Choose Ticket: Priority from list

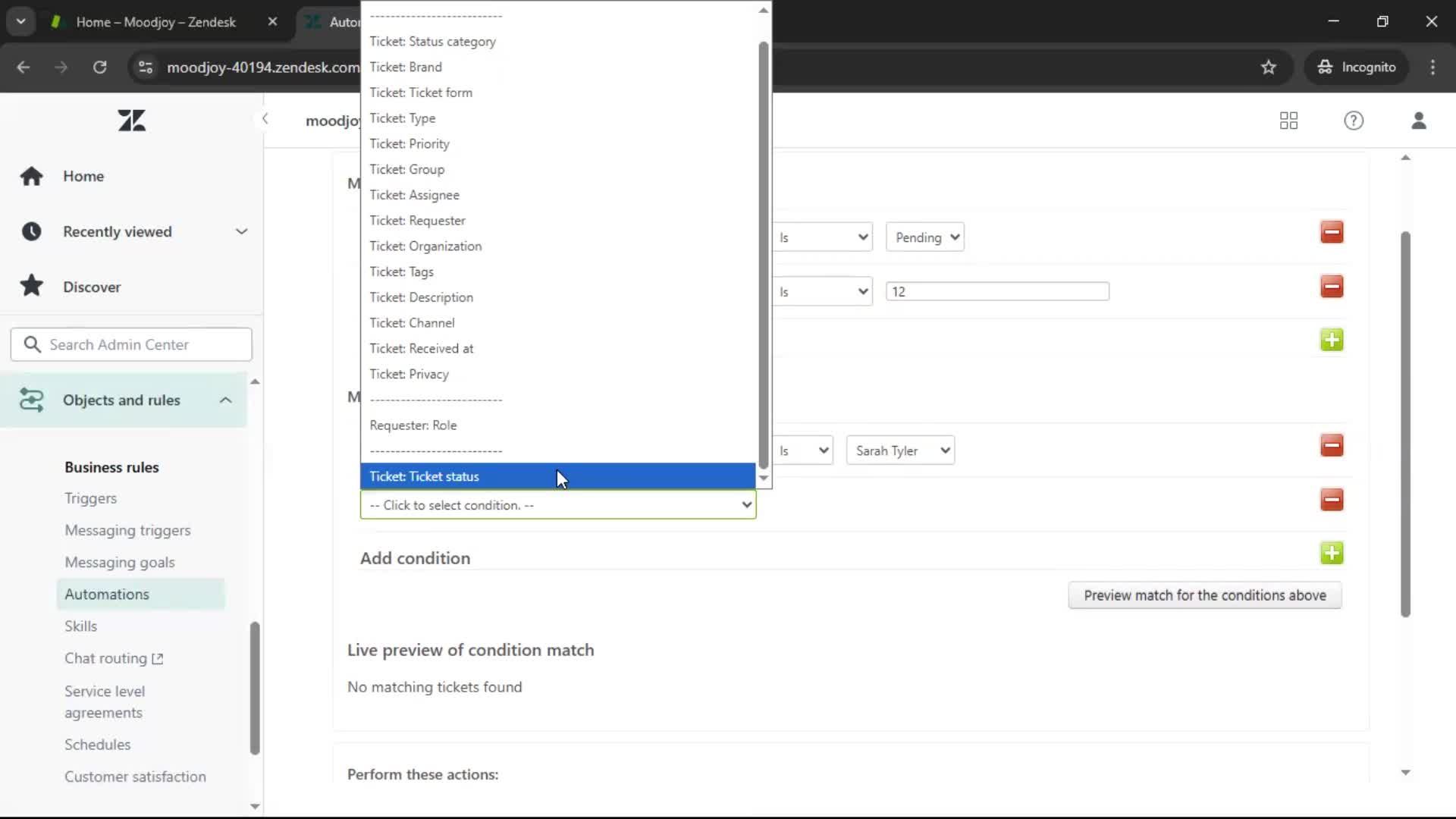(558, 144)
